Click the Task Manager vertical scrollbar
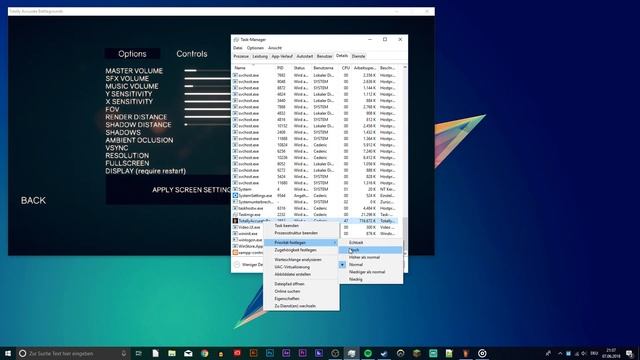The height and width of the screenshot is (360, 640). click(405, 159)
